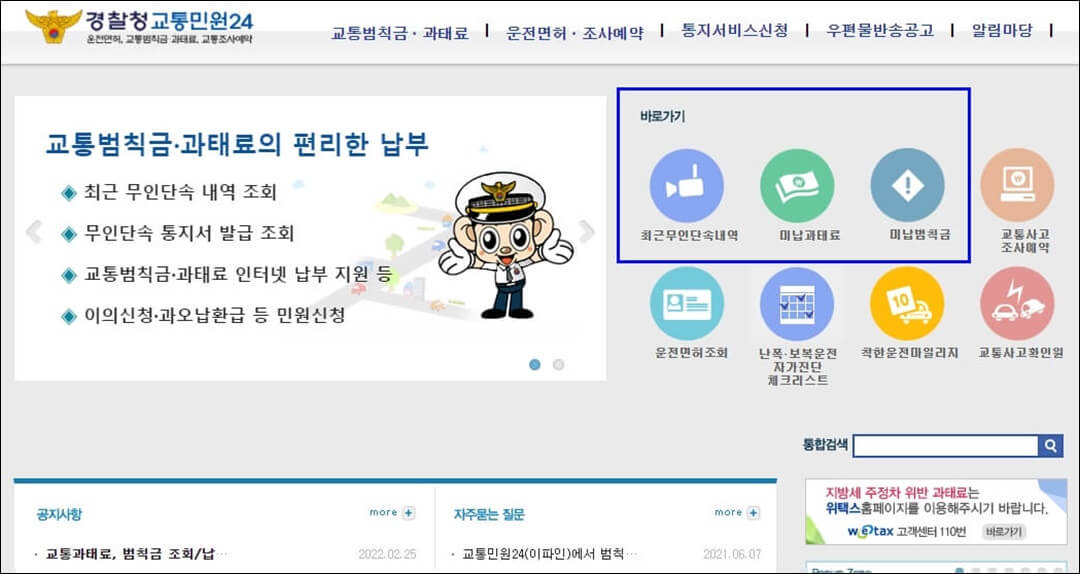Click the search magnifier button
1080x574 pixels.
tap(1050, 447)
